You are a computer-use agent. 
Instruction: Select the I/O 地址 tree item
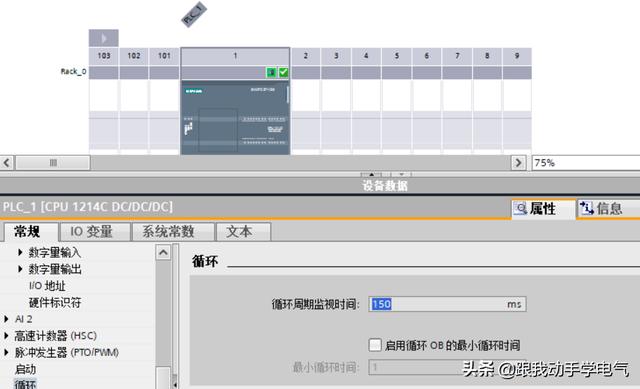pos(47,286)
